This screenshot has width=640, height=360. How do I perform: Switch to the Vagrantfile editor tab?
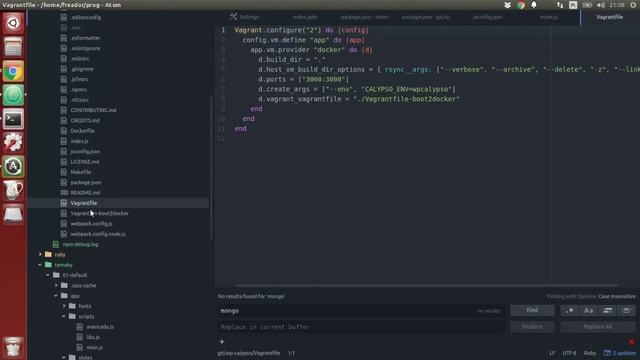[x=609, y=17]
